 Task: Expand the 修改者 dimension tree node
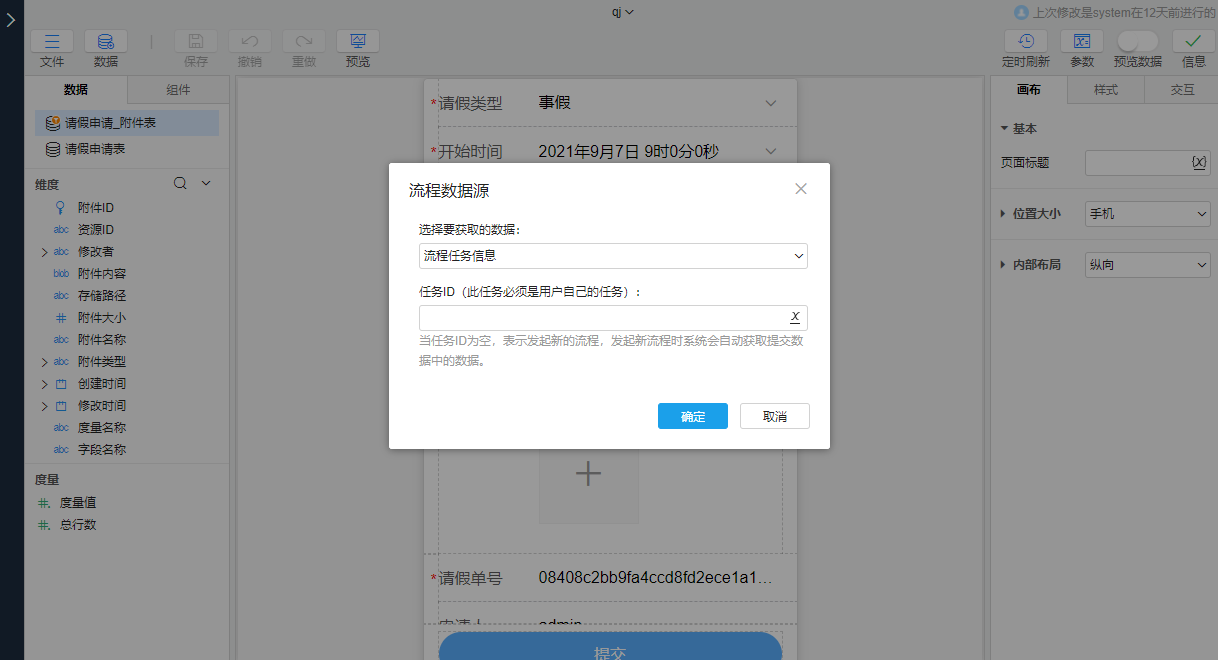click(44, 252)
